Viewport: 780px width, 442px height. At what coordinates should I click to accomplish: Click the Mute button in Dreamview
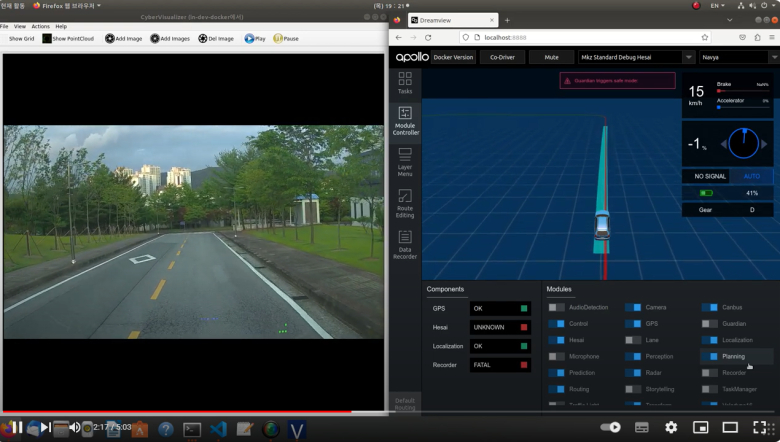click(x=551, y=57)
